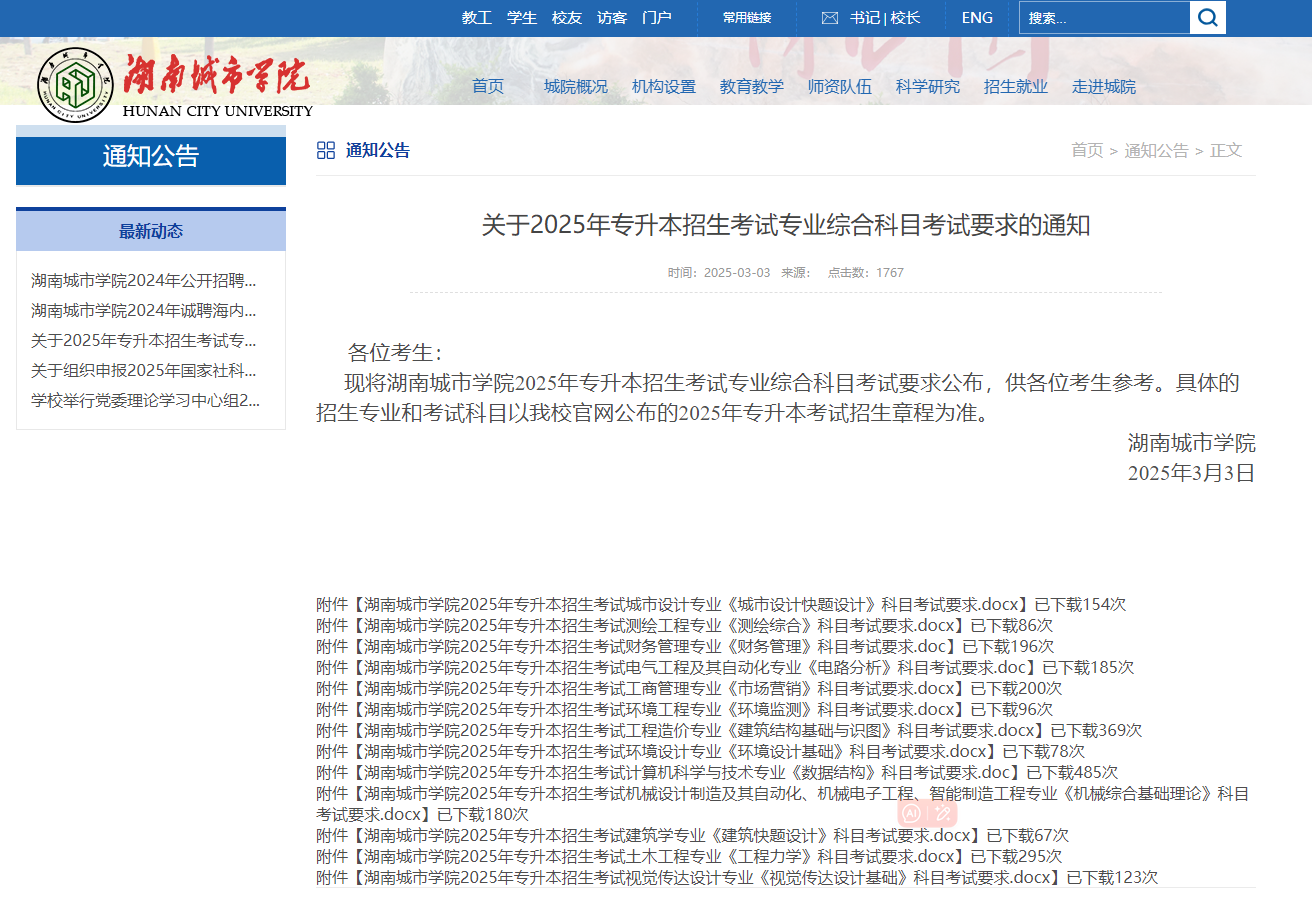Open the 机构设置 navigation menu
The width and height of the screenshot is (1312, 907).
[x=664, y=87]
